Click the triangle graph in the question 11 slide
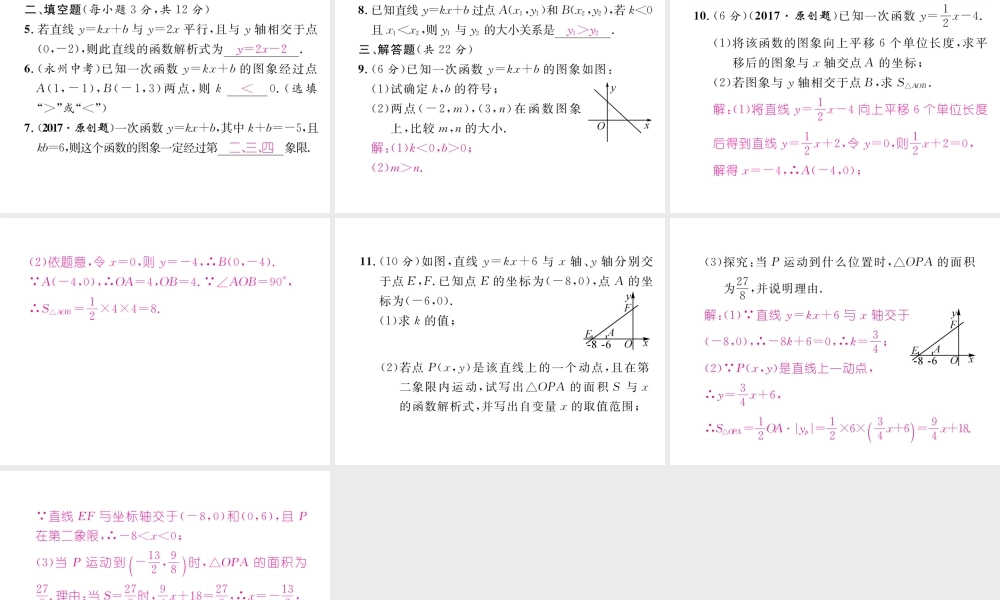This screenshot has width=1000, height=600. tap(617, 321)
